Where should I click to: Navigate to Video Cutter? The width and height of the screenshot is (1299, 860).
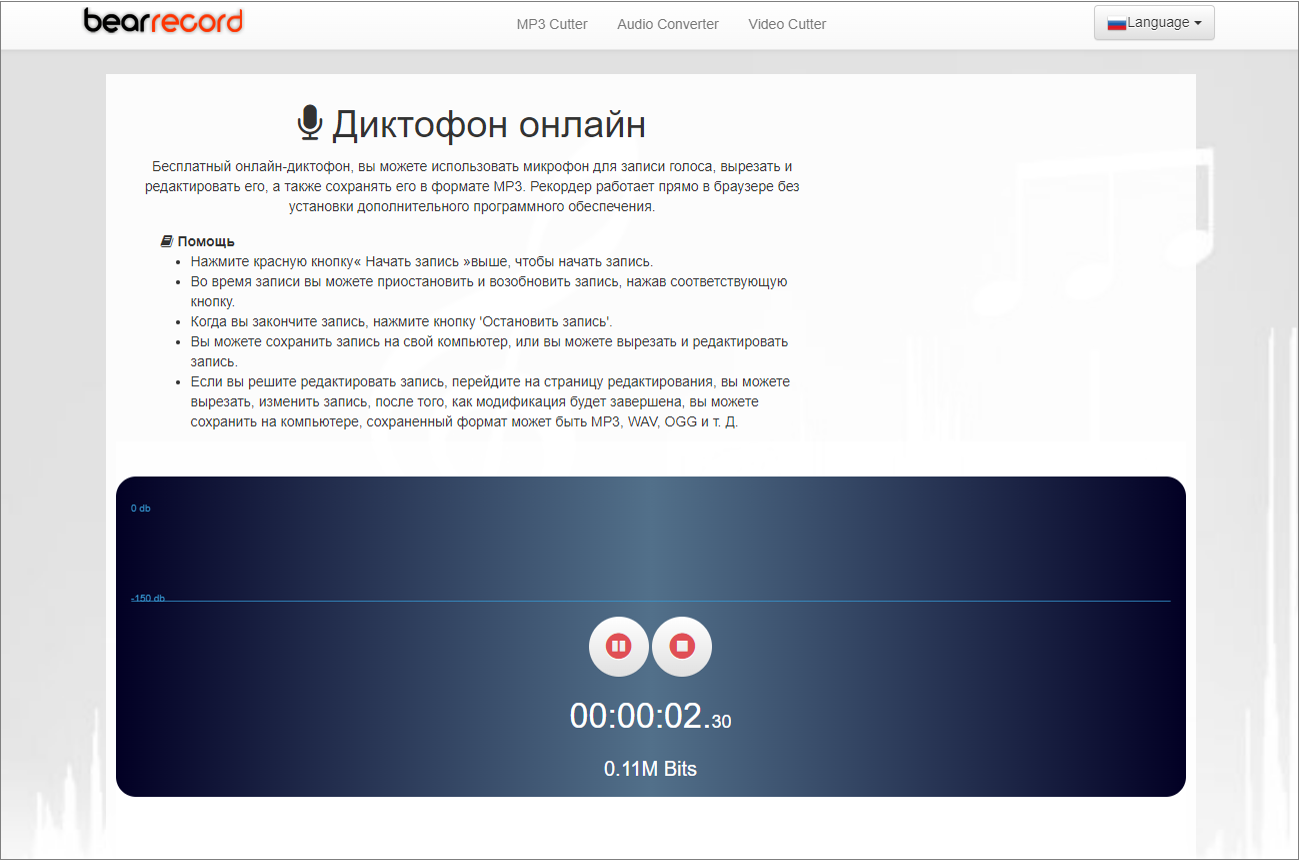coord(787,24)
